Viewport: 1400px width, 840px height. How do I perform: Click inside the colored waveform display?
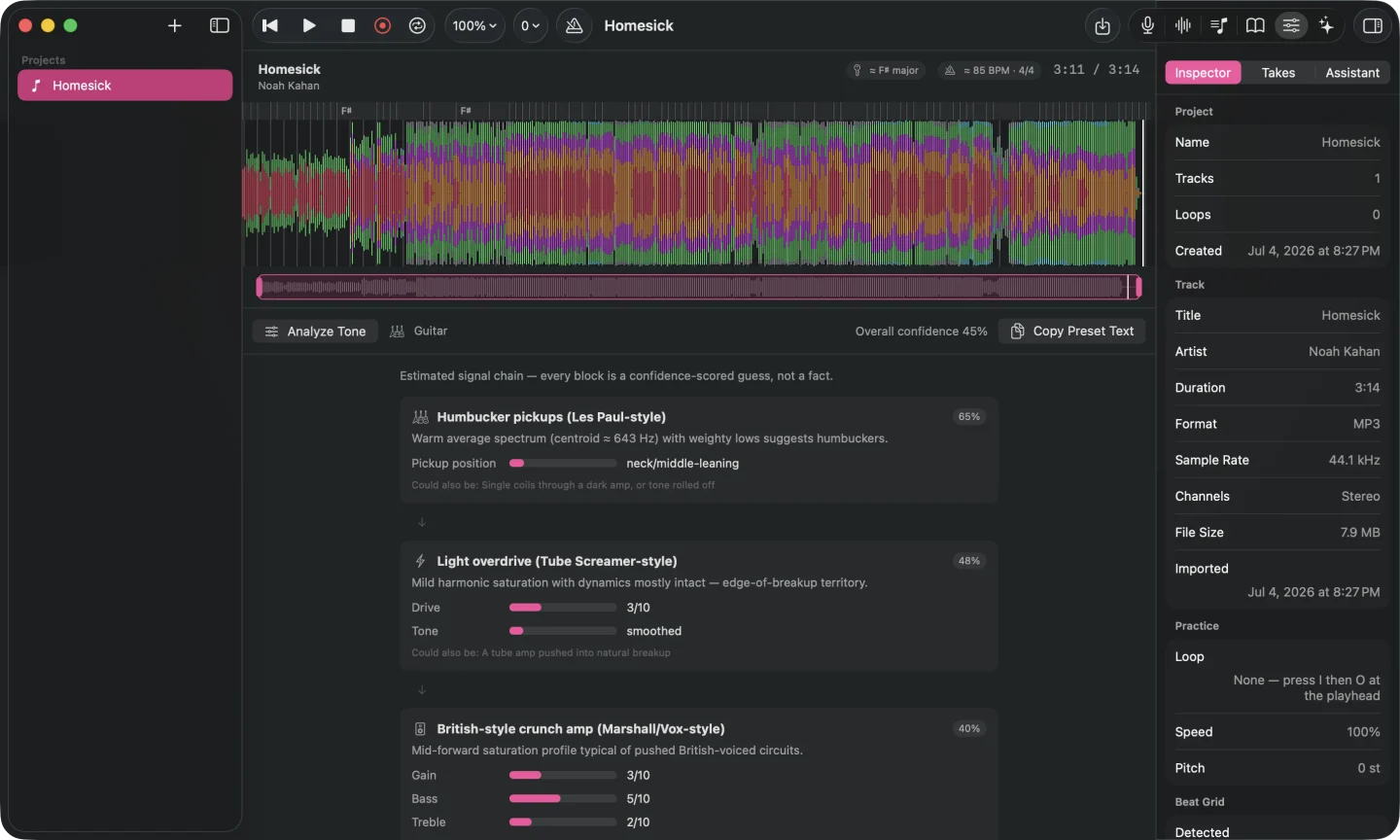693,192
